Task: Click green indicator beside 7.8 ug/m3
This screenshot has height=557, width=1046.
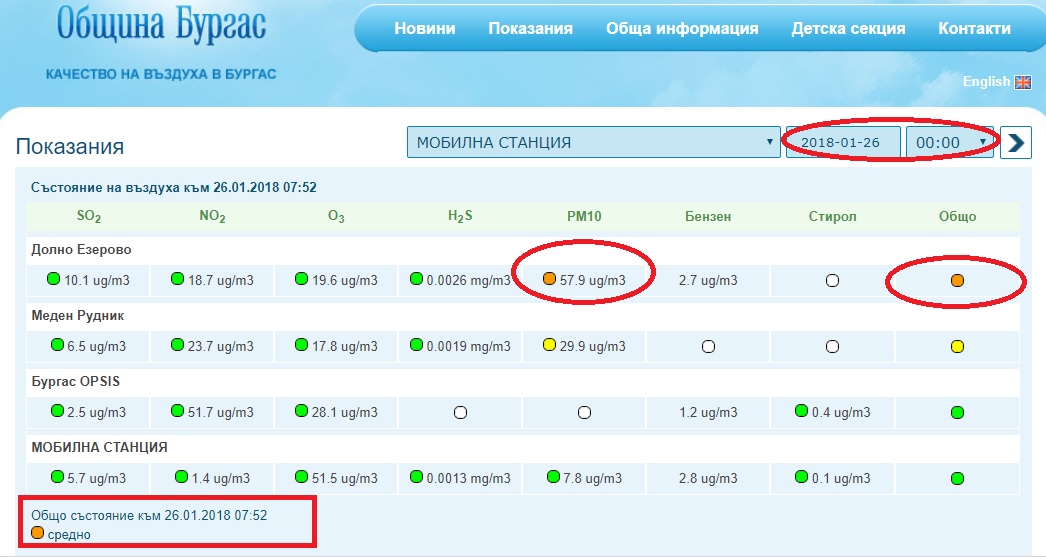Action: pyautogui.click(x=553, y=477)
